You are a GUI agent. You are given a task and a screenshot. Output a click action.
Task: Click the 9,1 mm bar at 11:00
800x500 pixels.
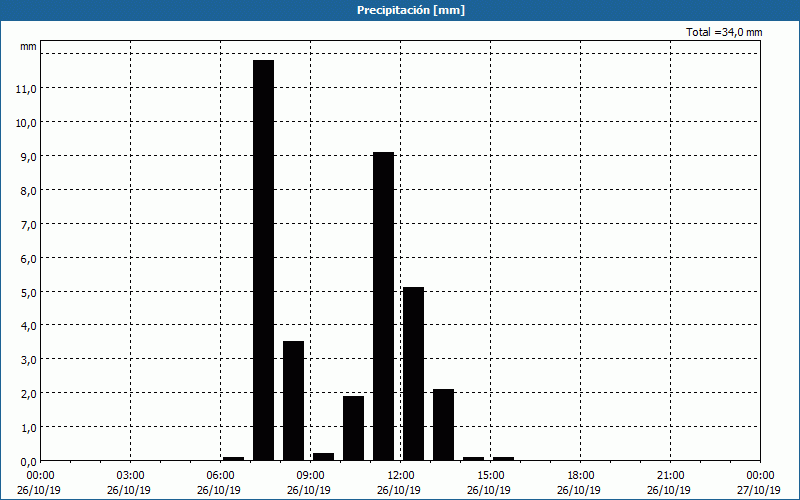[x=384, y=306]
